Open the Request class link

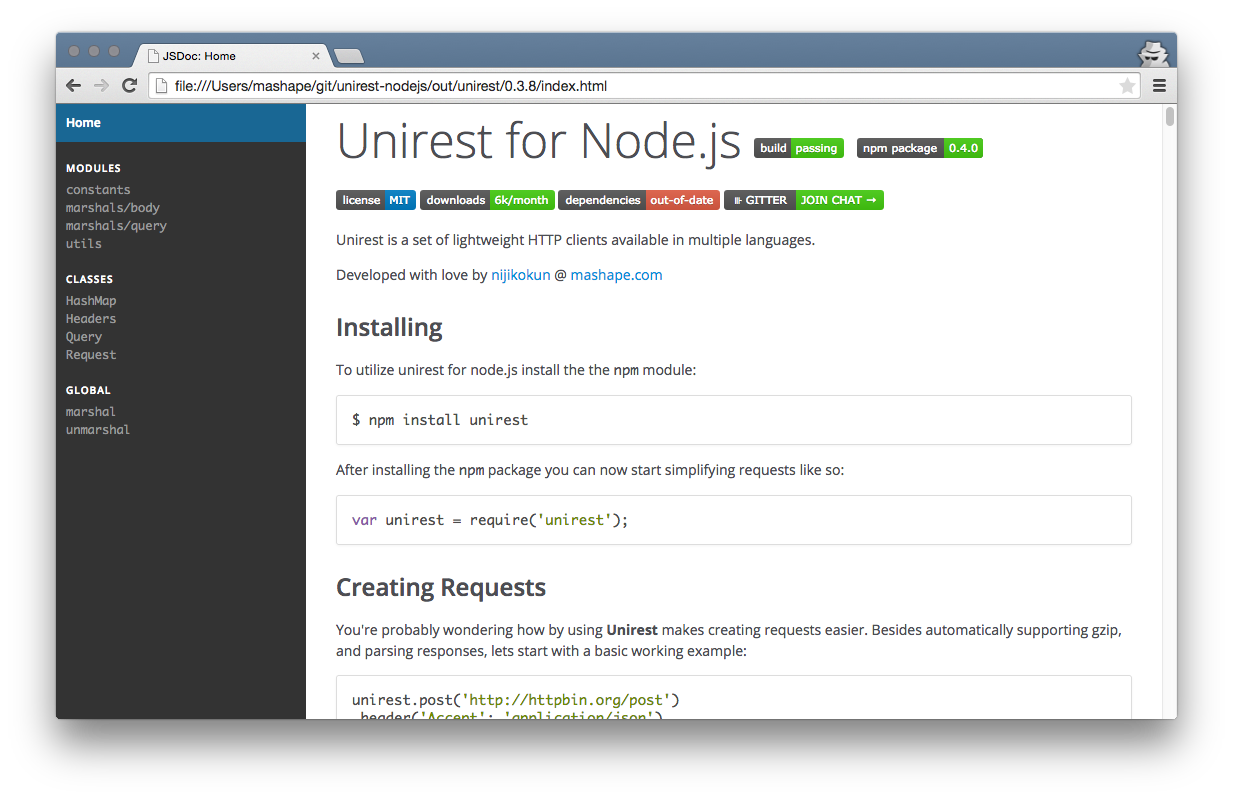[x=91, y=355]
